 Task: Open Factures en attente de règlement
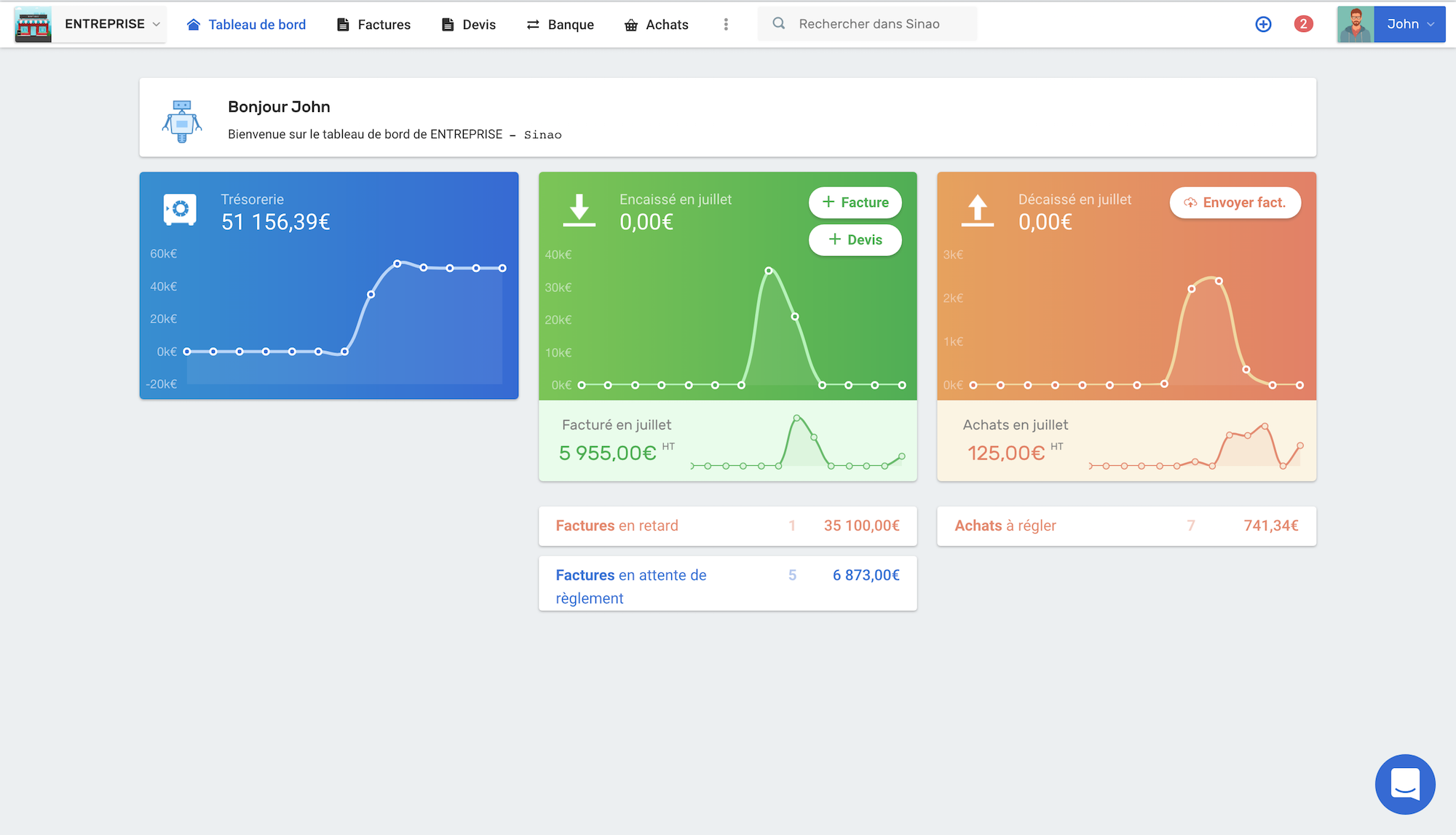[728, 584]
